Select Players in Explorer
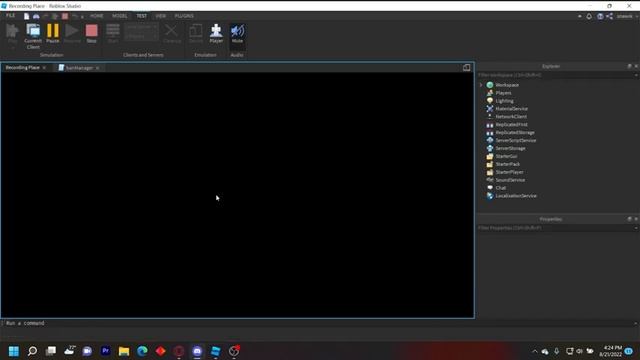The height and width of the screenshot is (360, 640). [x=503, y=93]
